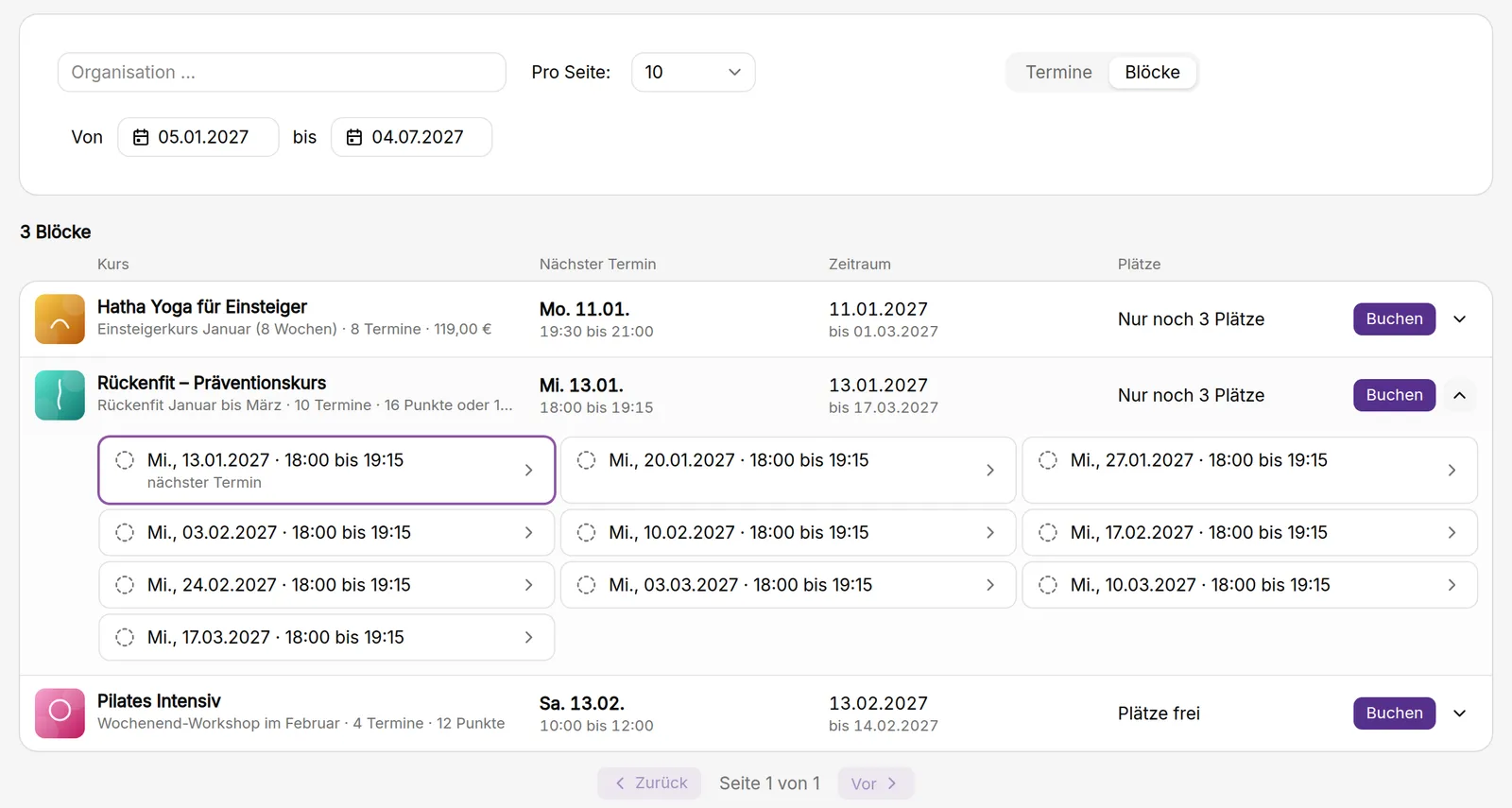Image resolution: width=1512 pixels, height=808 pixels.
Task: Open arrow of Mi., 13.01.2027 session card
Action: click(528, 471)
